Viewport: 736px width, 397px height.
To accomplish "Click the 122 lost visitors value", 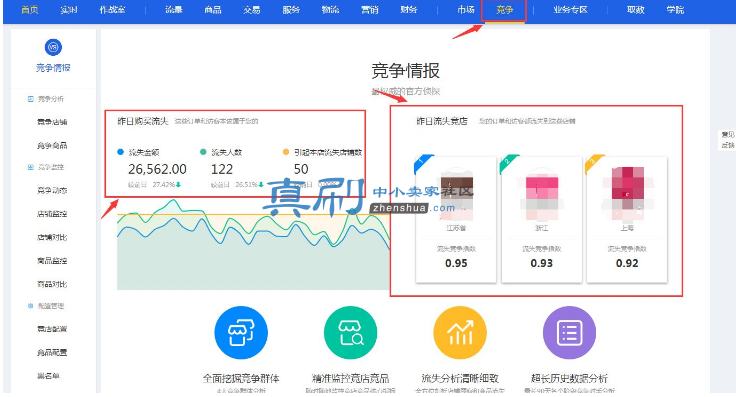I will tap(222, 169).
